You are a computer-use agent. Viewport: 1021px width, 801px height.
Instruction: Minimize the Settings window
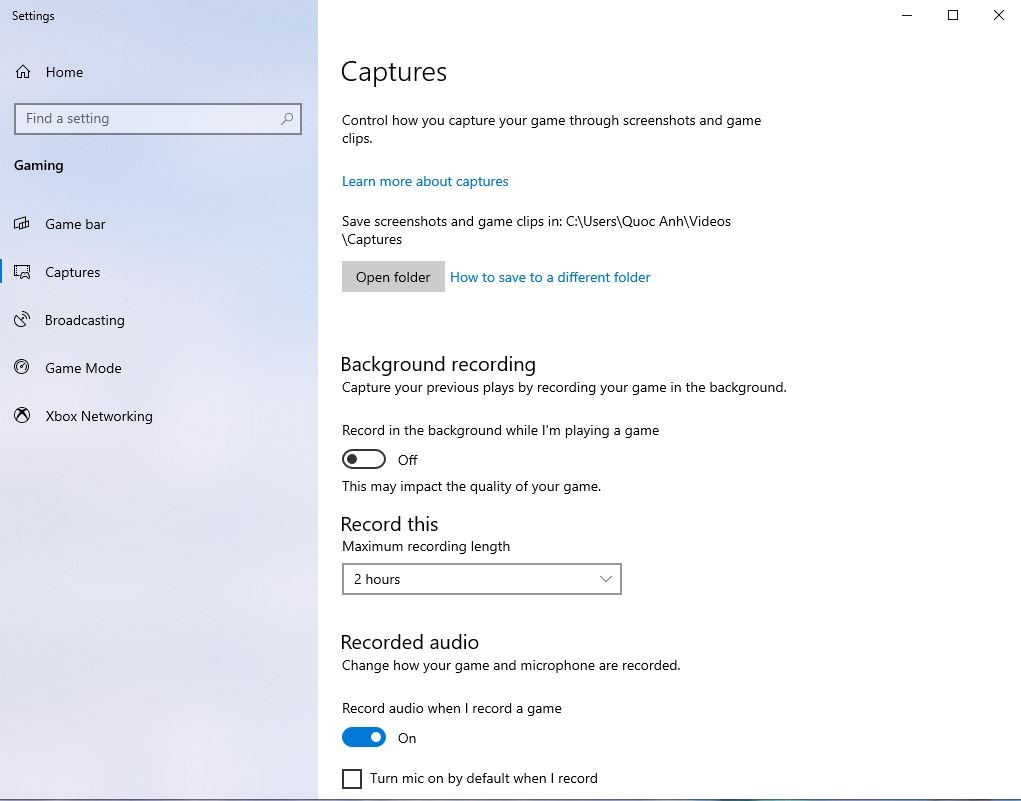[906, 15]
